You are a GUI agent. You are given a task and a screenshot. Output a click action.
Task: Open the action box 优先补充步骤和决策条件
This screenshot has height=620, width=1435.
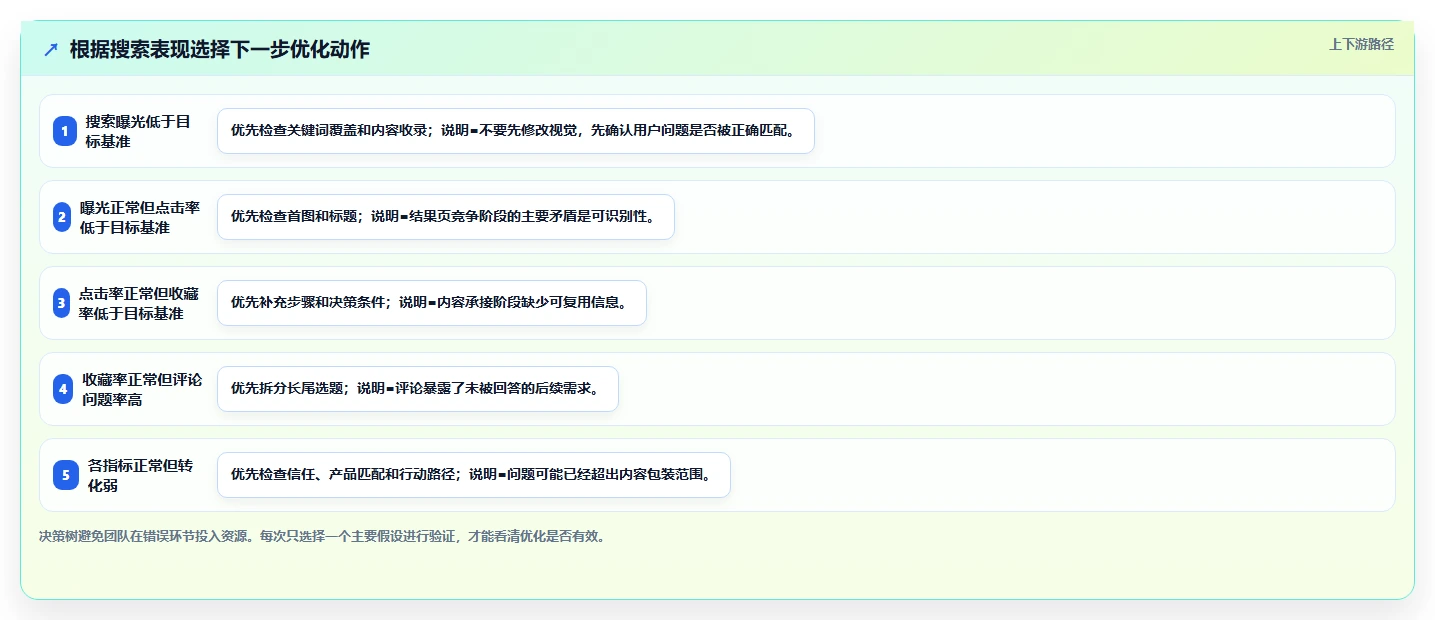point(432,303)
